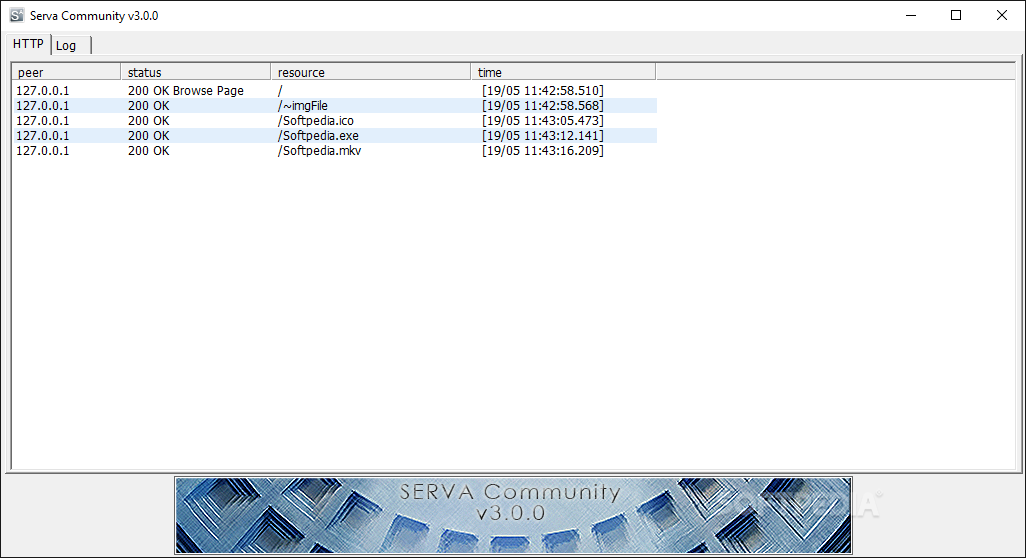
Task: Close the Serva Community window
Action: (x=1002, y=15)
